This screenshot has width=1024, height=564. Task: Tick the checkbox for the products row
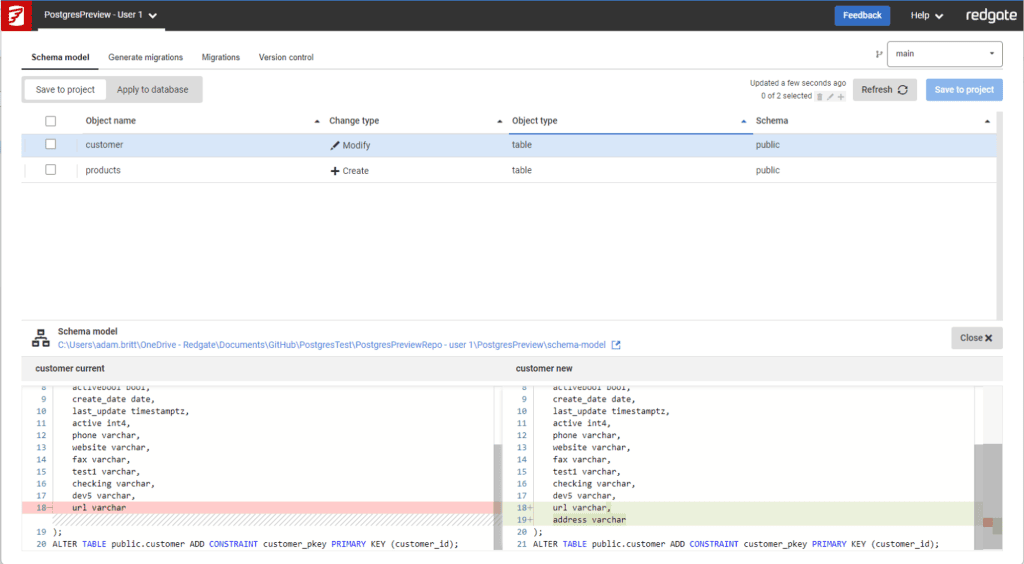coord(50,170)
